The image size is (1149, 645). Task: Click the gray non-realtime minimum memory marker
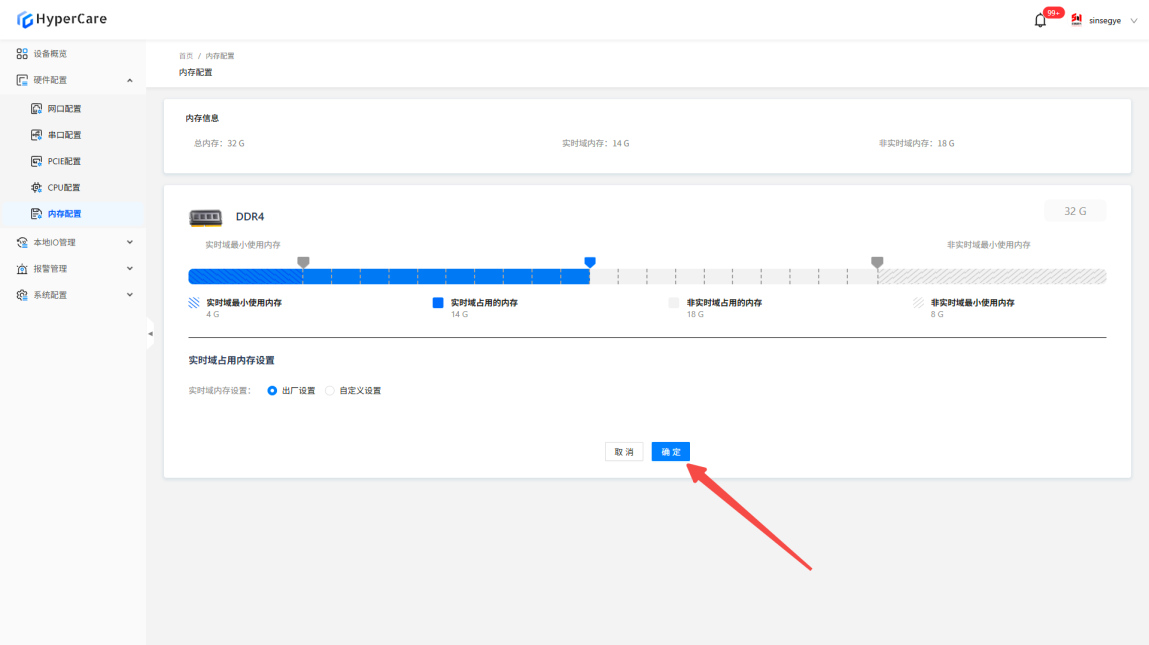(x=877, y=262)
